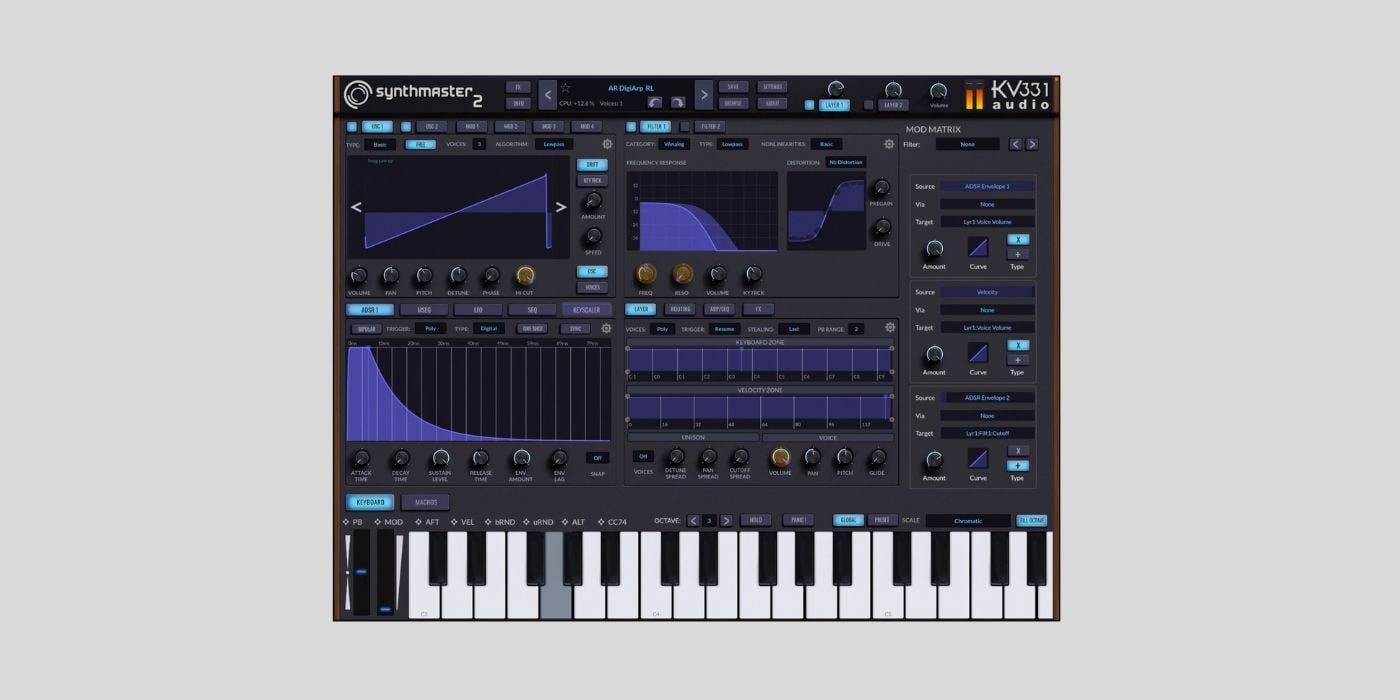Open the filter settings gear icon

coord(889,144)
